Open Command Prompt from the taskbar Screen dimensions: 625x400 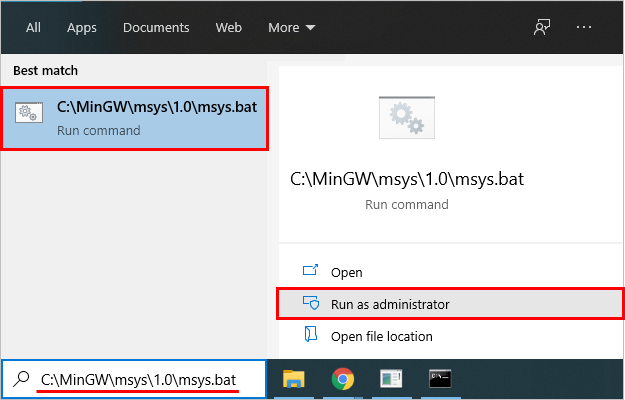pos(440,378)
